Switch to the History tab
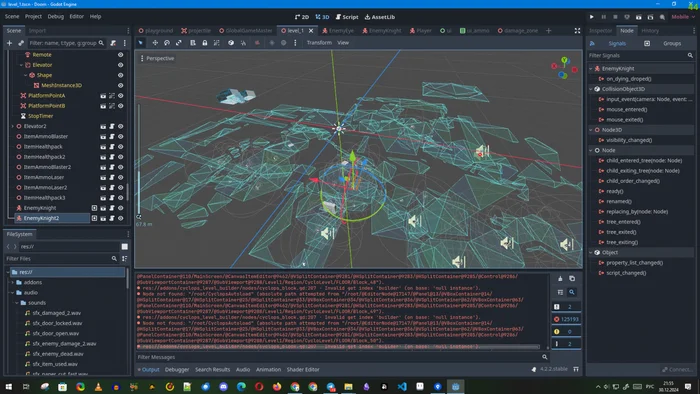Viewport: 700px width, 394px height. [x=650, y=30]
